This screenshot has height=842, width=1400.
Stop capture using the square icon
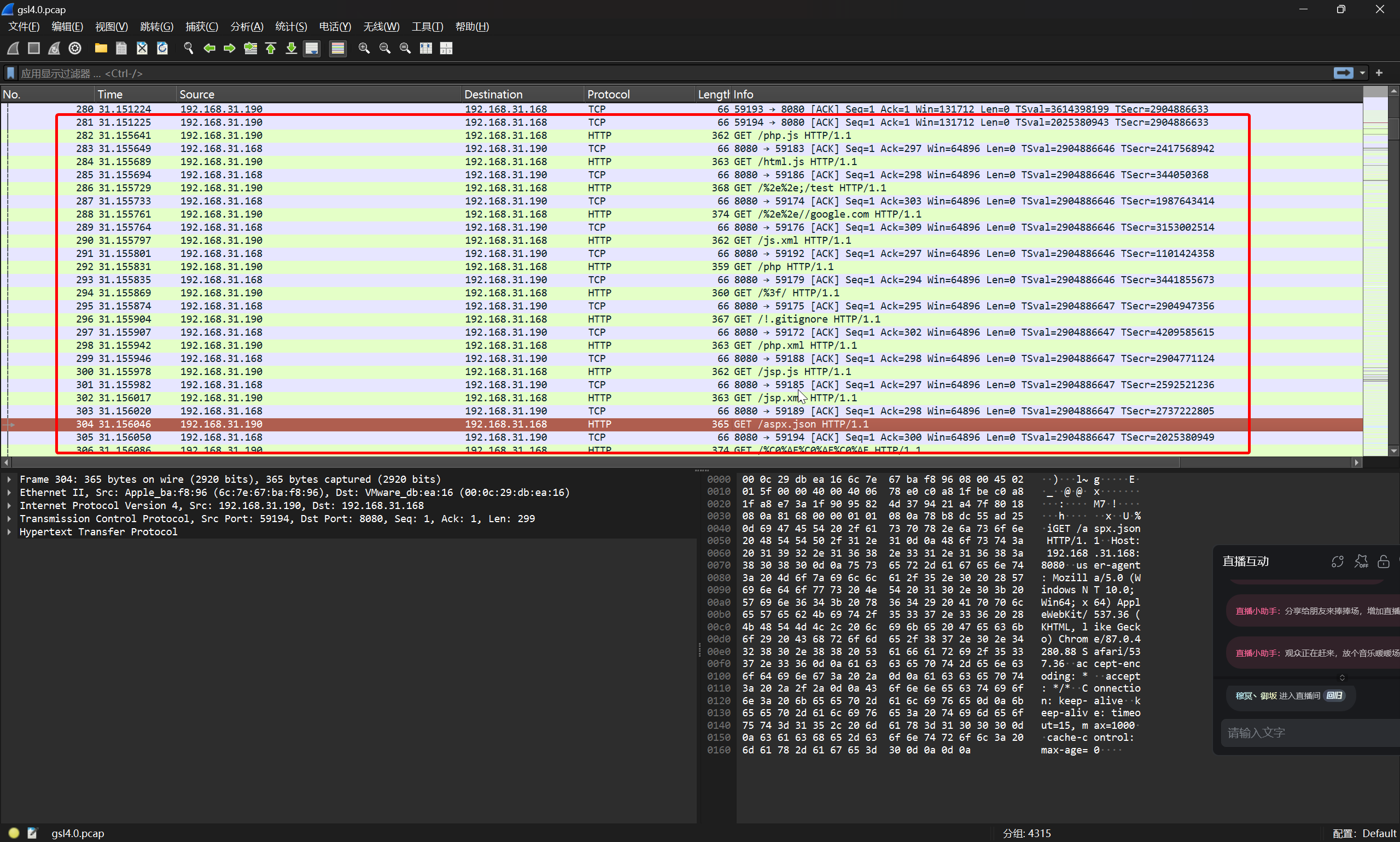34,48
